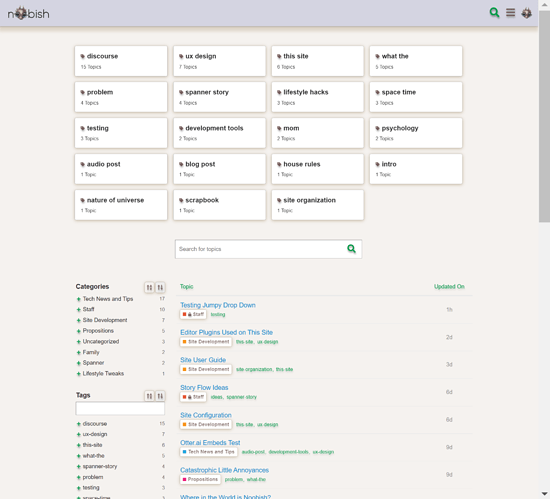The height and width of the screenshot is (499, 550).
Task: Click plus icon next to spanner-story tag
Action: click(79, 467)
